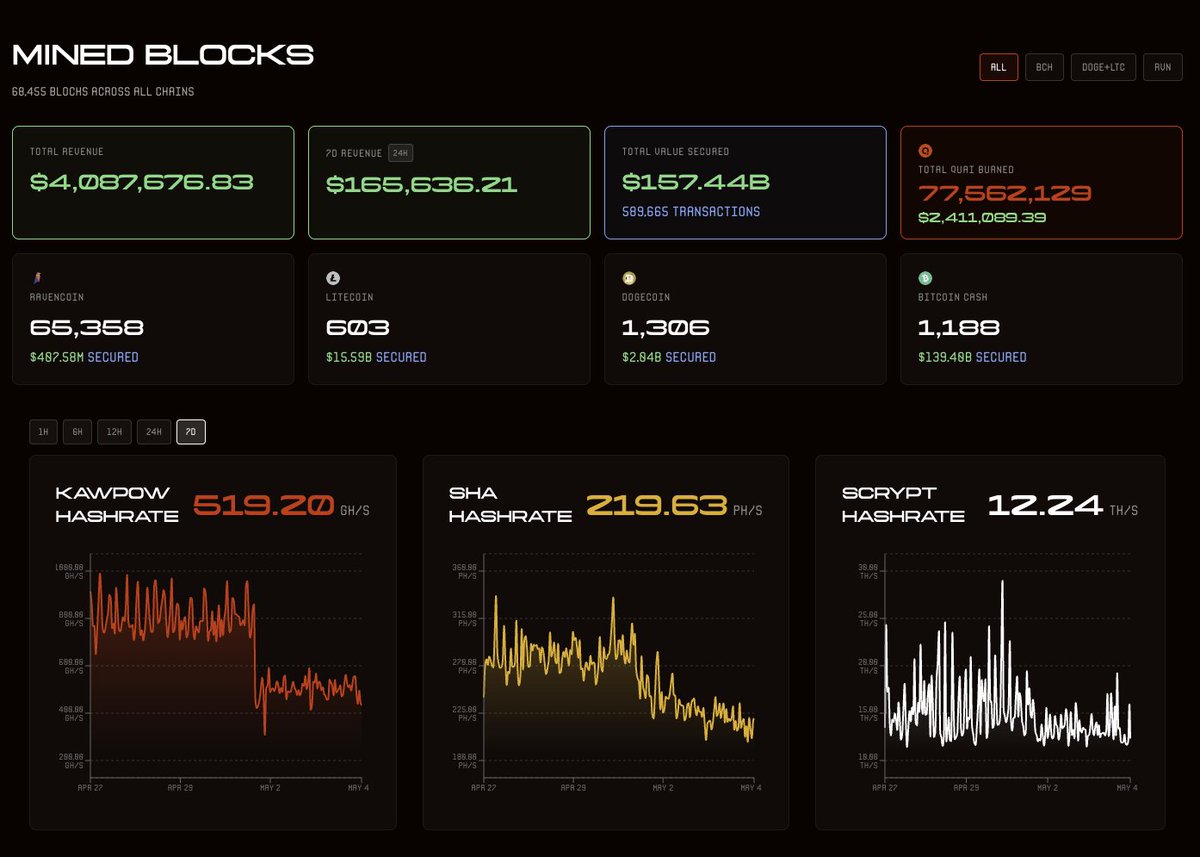Viewport: 1200px width, 857px height.
Task: Click the Bitcoin Cash logo icon
Action: tap(925, 279)
